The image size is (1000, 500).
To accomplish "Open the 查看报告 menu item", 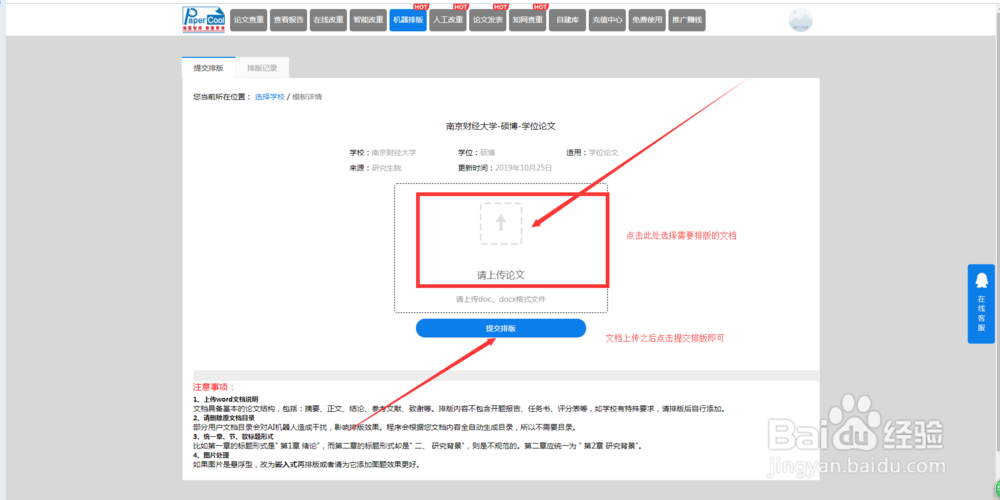I will (x=288, y=20).
